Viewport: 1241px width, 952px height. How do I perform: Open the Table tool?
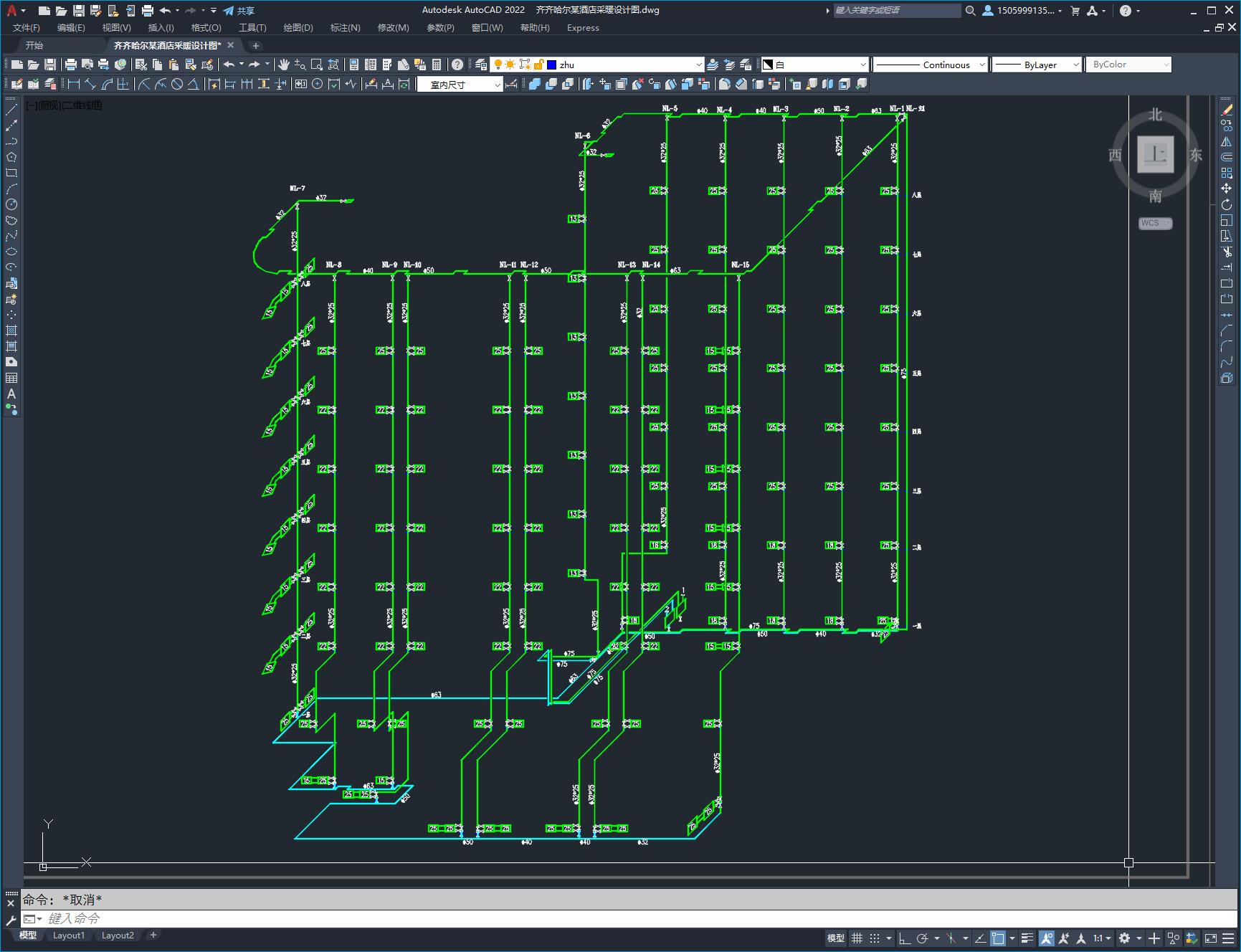tap(11, 378)
